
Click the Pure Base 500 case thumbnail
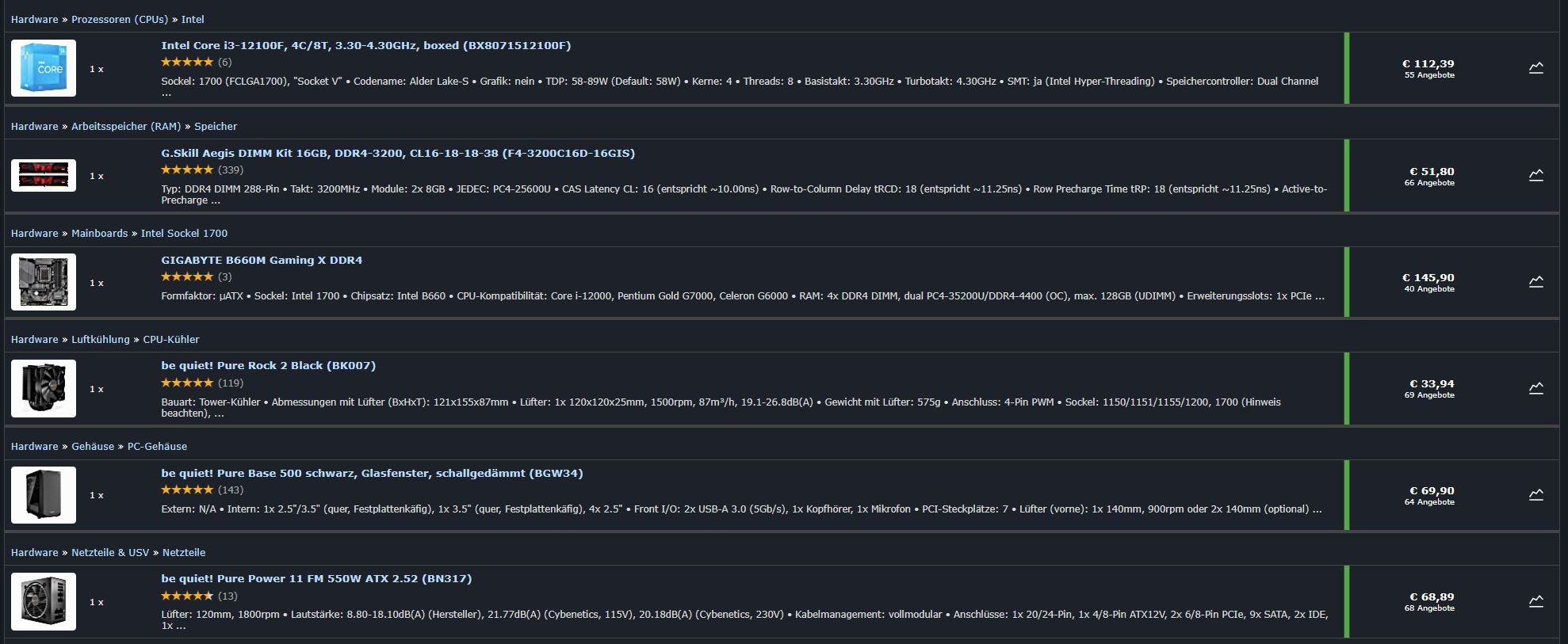pos(44,495)
